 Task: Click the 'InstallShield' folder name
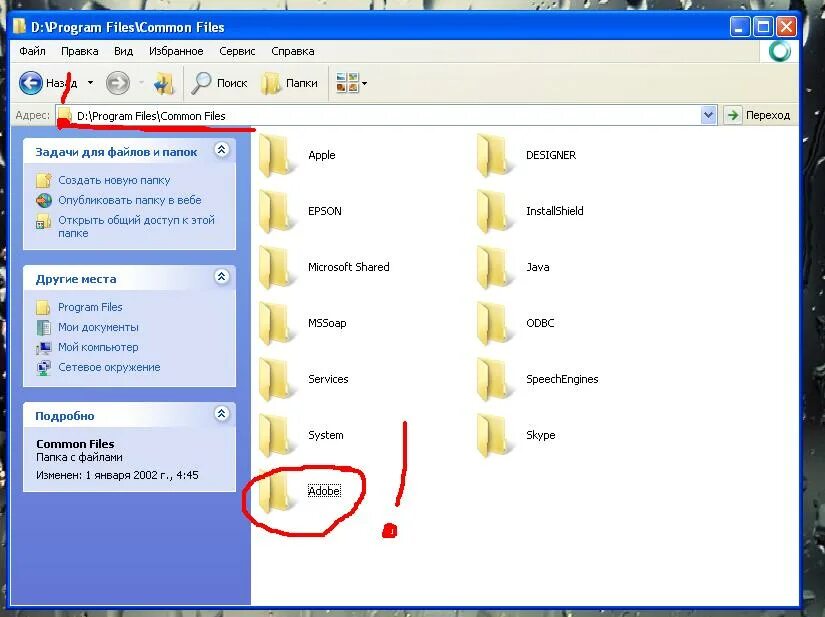pos(555,211)
